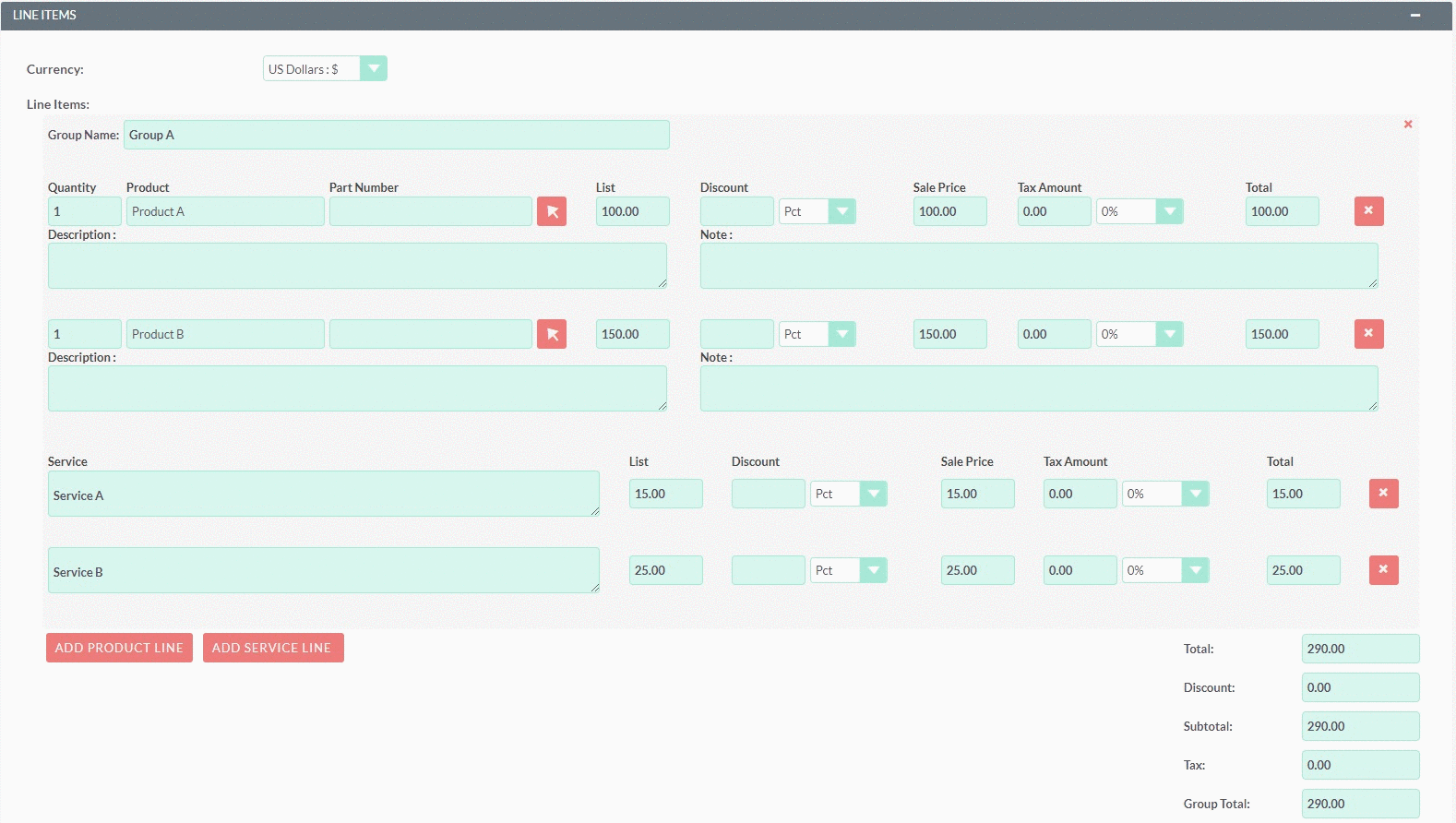This screenshot has width=1456, height=823.
Task: Remove the Product A line item
Action: tap(1368, 211)
